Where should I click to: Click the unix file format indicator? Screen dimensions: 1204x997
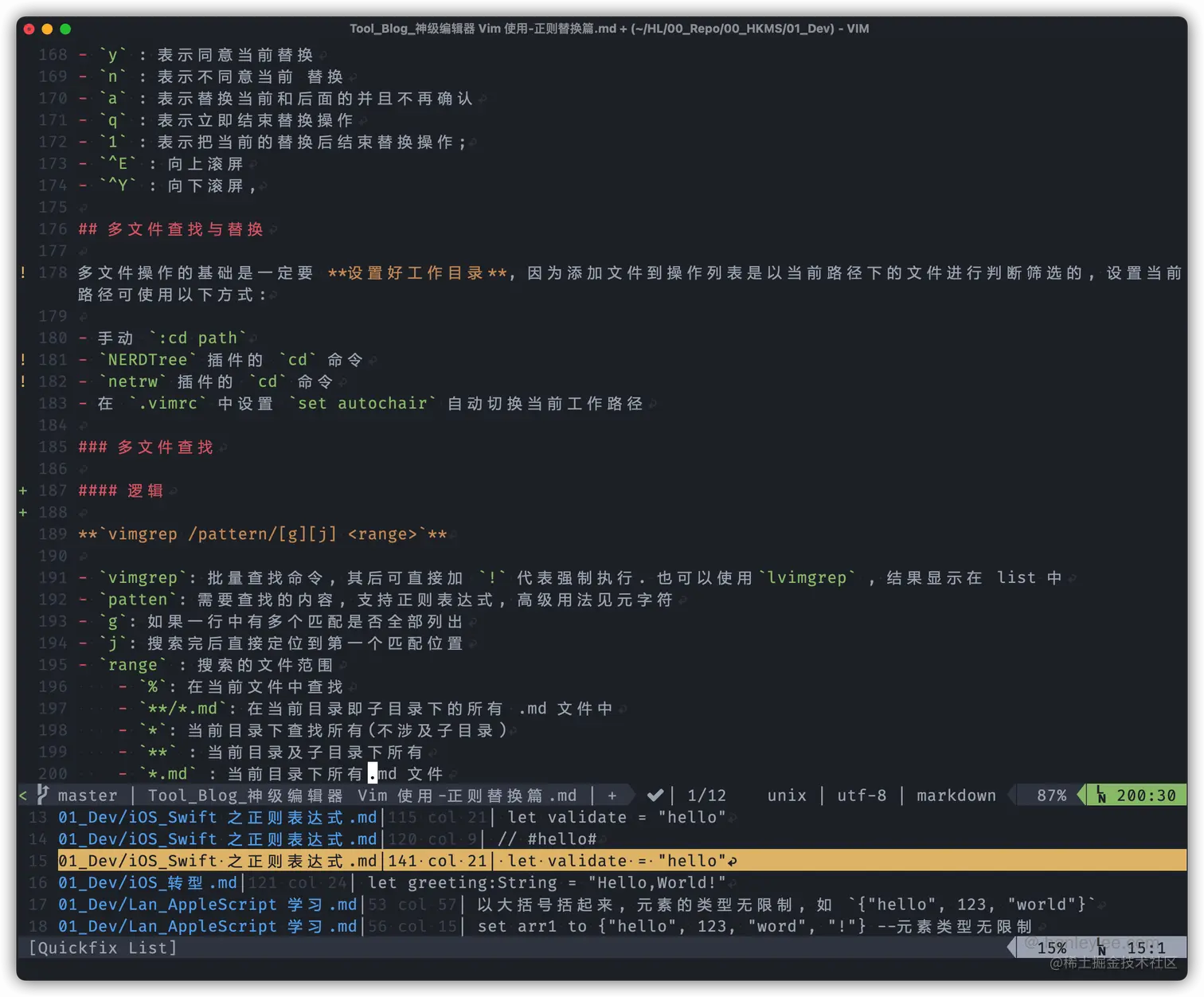[x=787, y=796]
